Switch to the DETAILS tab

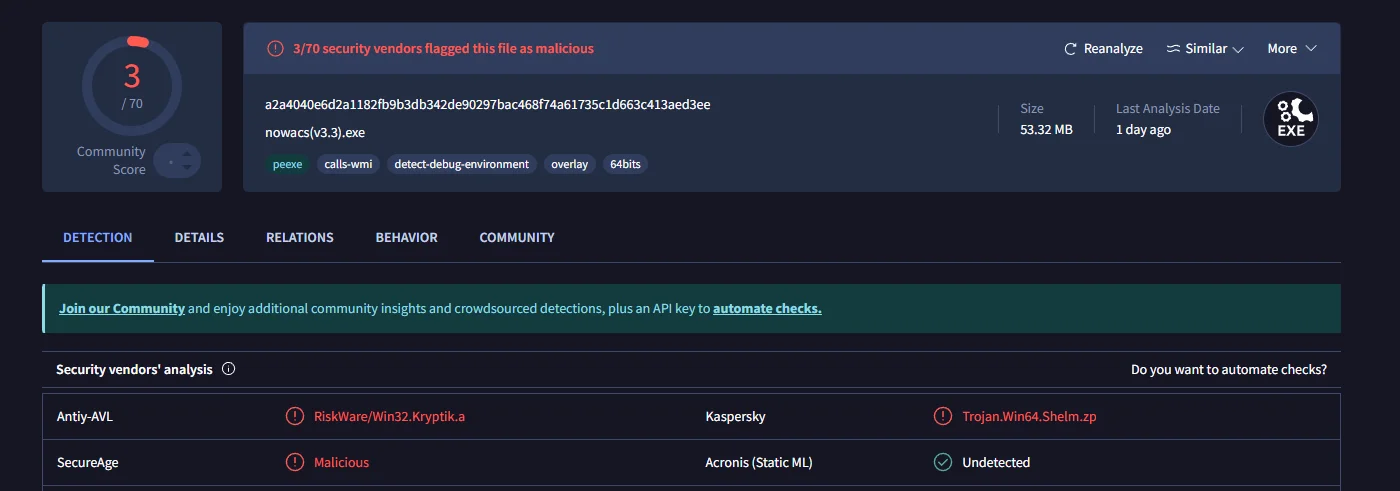pyautogui.click(x=199, y=238)
